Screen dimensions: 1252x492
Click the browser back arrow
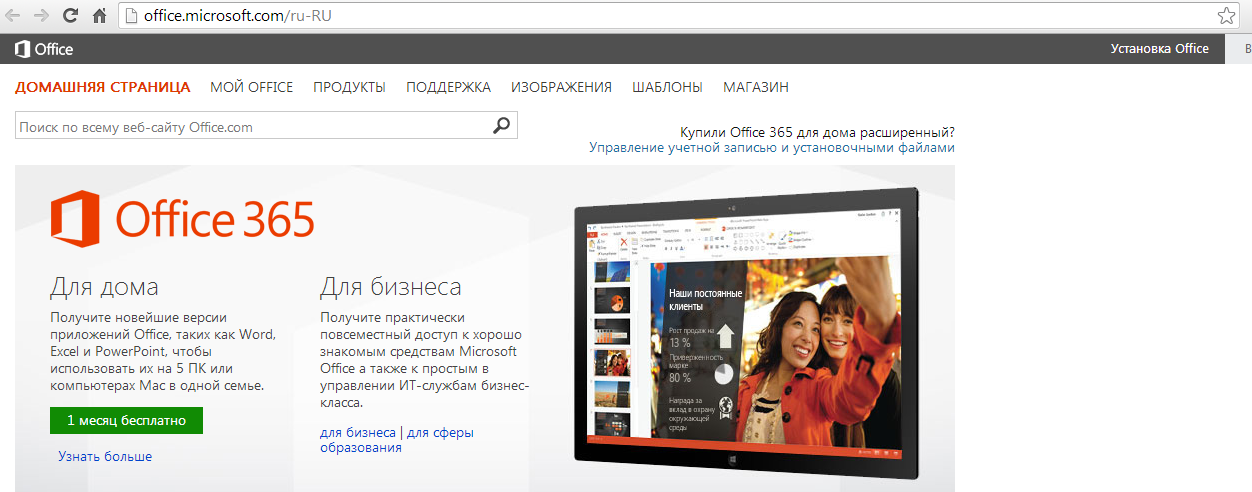click(14, 15)
